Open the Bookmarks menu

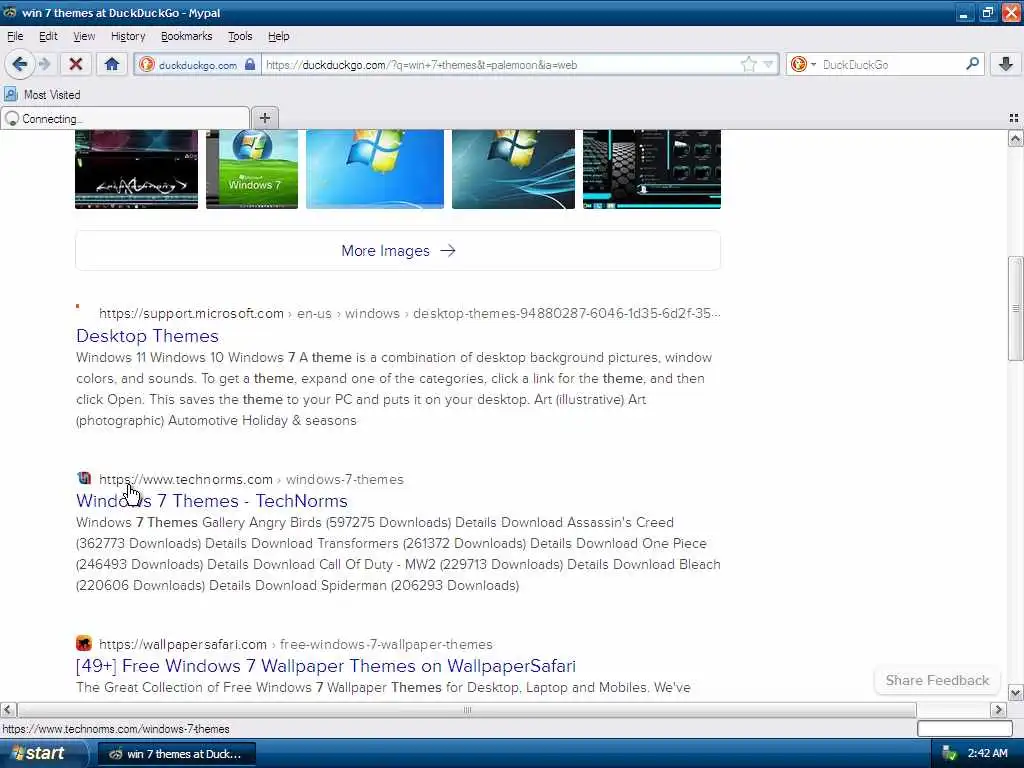point(186,36)
